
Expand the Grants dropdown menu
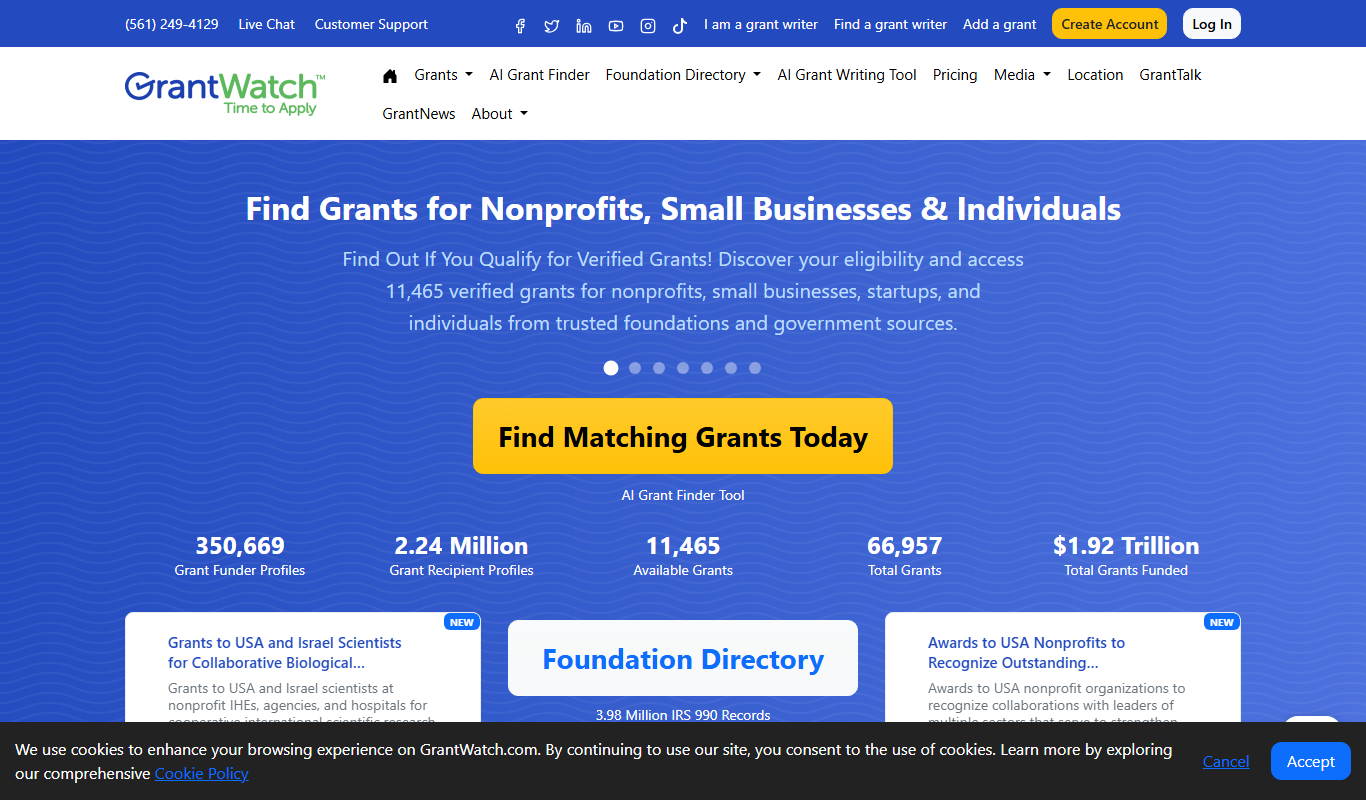point(443,75)
